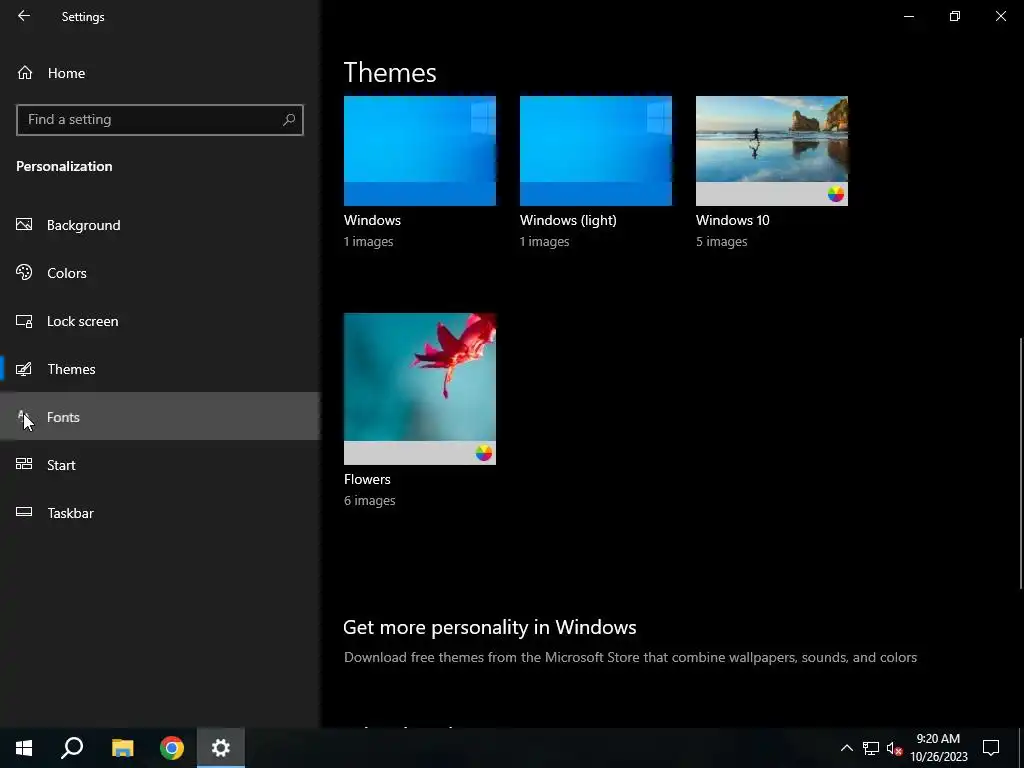The image size is (1024, 768).
Task: Click the Find a setting search box
Action: 160,120
